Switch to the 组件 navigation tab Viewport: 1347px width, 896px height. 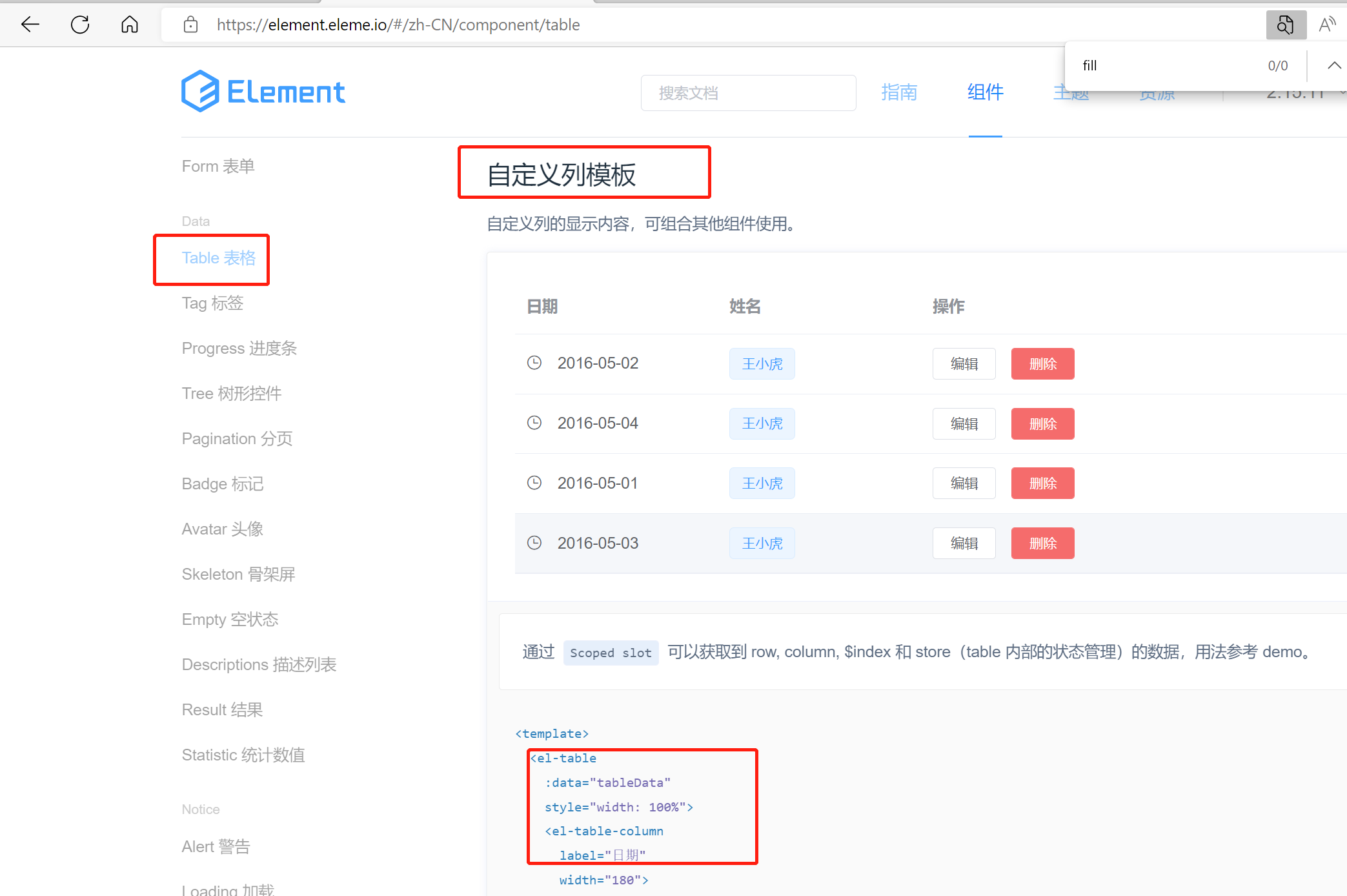coord(985,92)
